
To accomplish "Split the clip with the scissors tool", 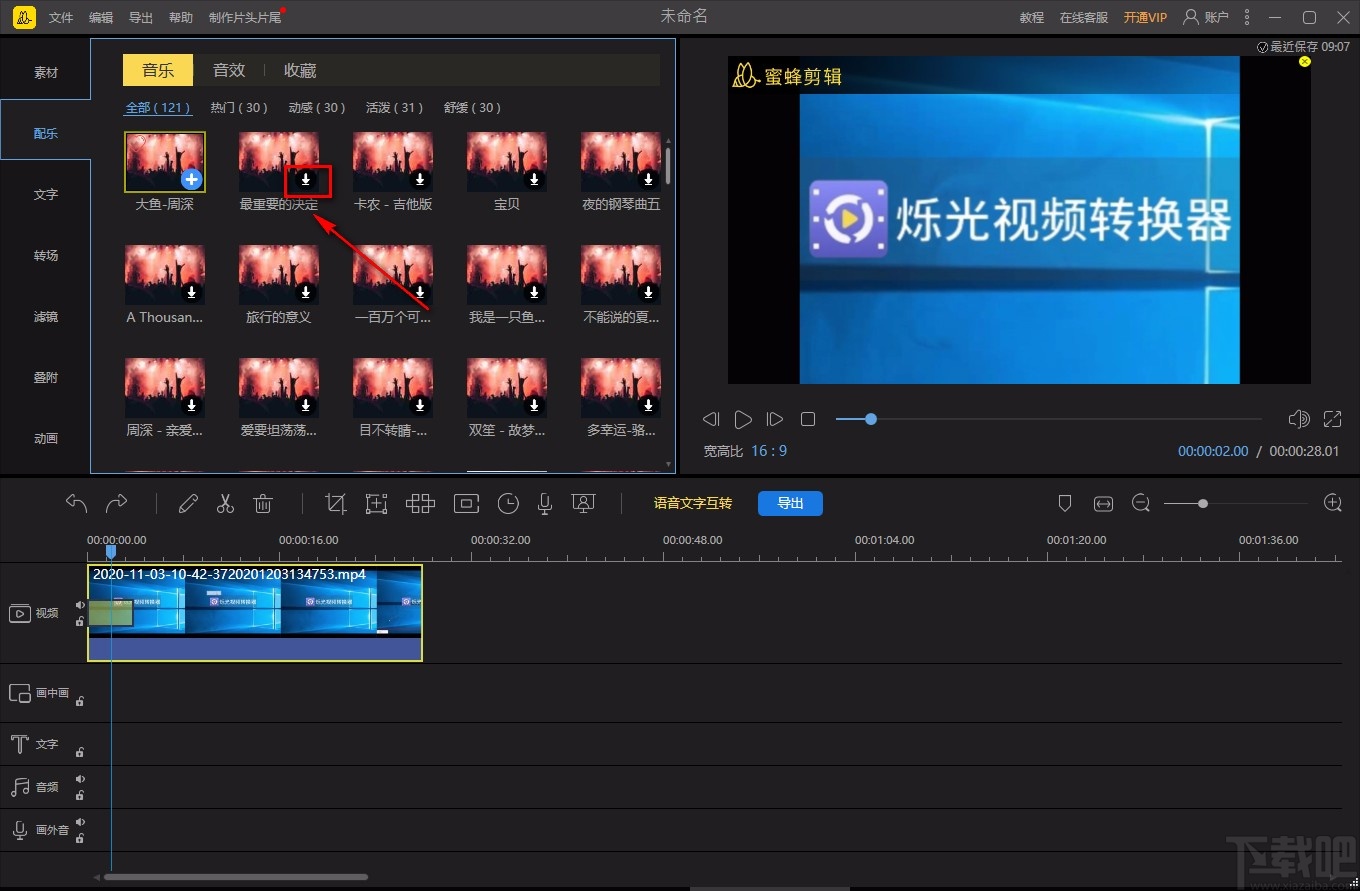I will (x=225, y=503).
